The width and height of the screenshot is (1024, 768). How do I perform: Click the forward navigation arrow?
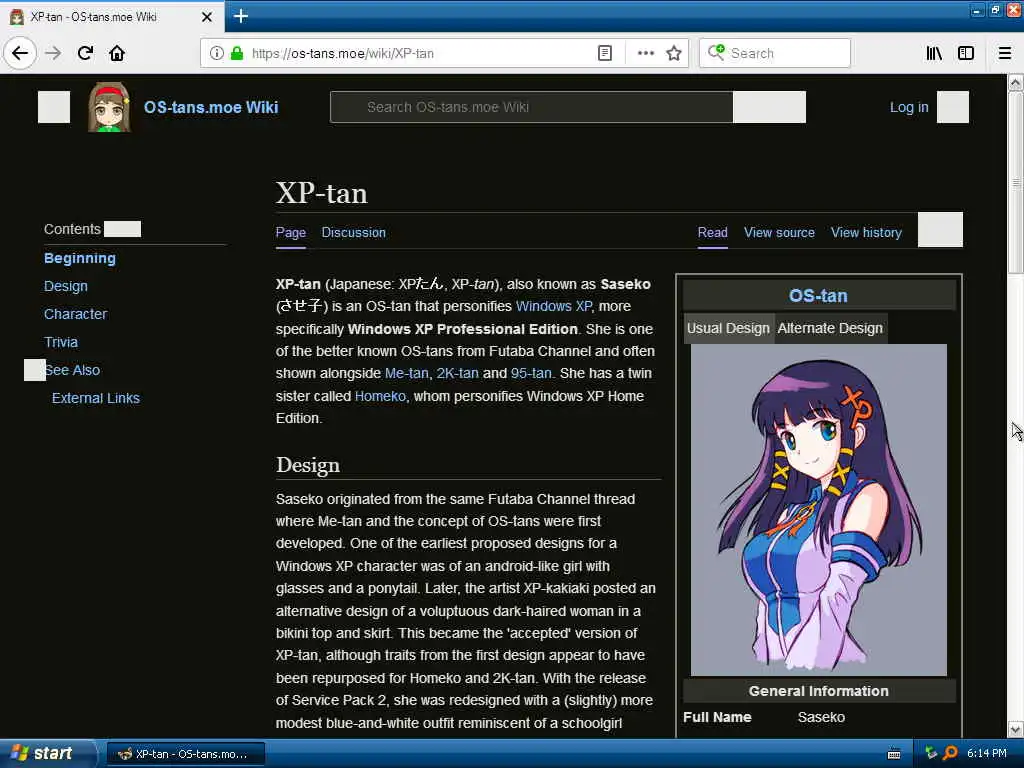tap(53, 53)
